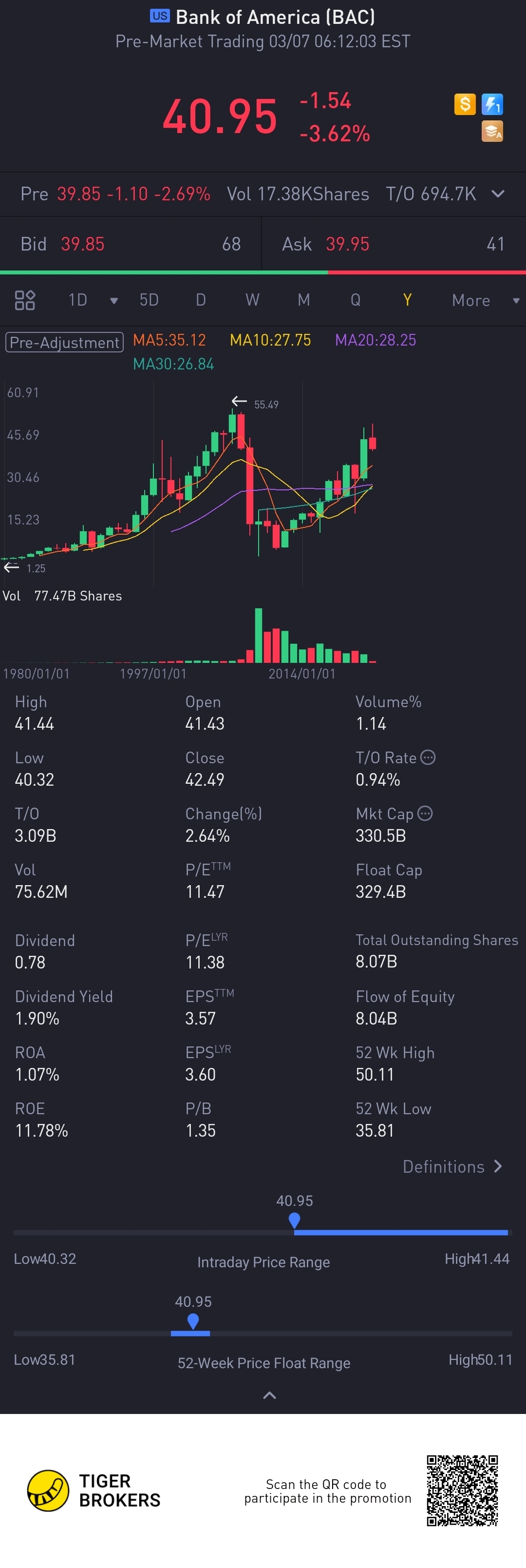Screen dimensions: 526x1568
Task: Switch chart to yearly (Y) period
Action: [x=407, y=300]
